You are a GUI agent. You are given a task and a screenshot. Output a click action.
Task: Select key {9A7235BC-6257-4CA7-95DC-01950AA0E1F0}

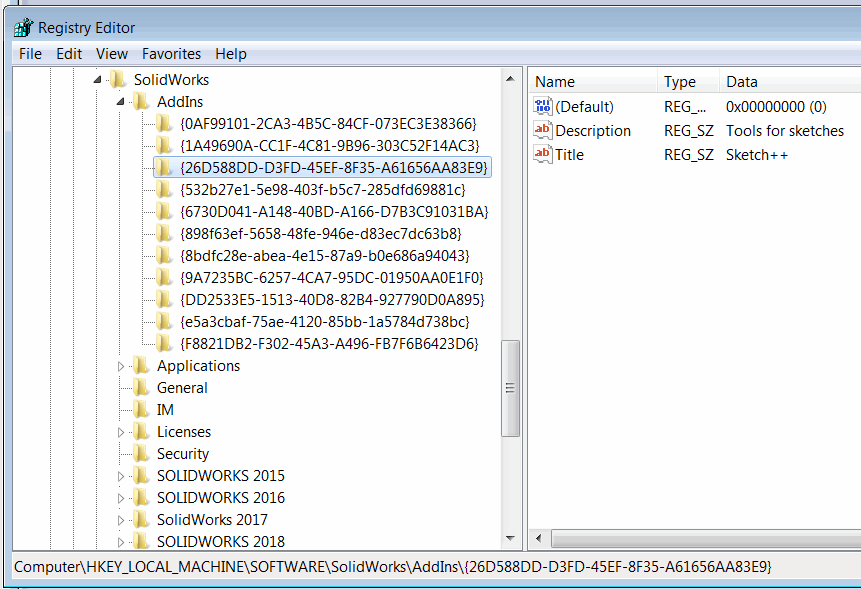click(332, 277)
